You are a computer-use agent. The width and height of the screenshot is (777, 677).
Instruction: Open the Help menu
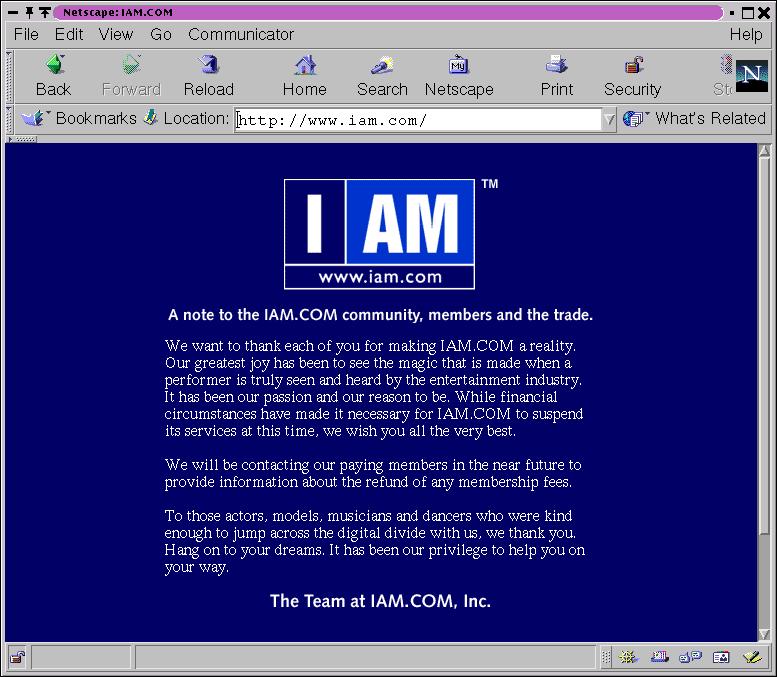click(x=746, y=34)
